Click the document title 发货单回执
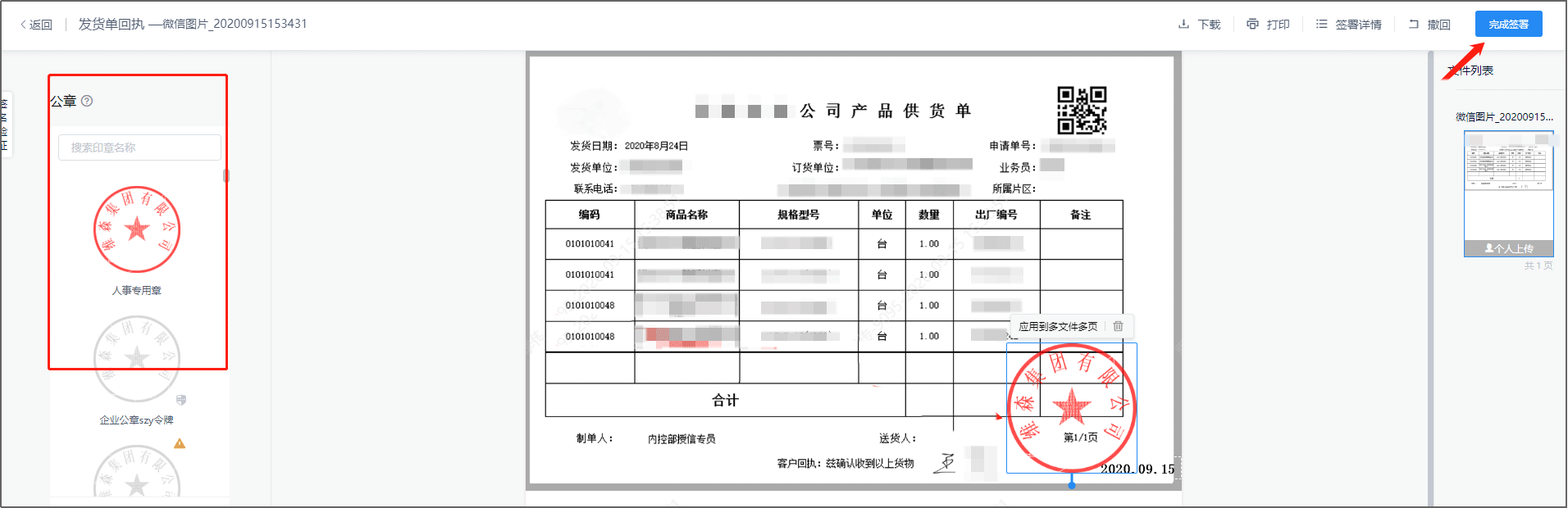This screenshot has height=508, width=1568. coord(111,24)
